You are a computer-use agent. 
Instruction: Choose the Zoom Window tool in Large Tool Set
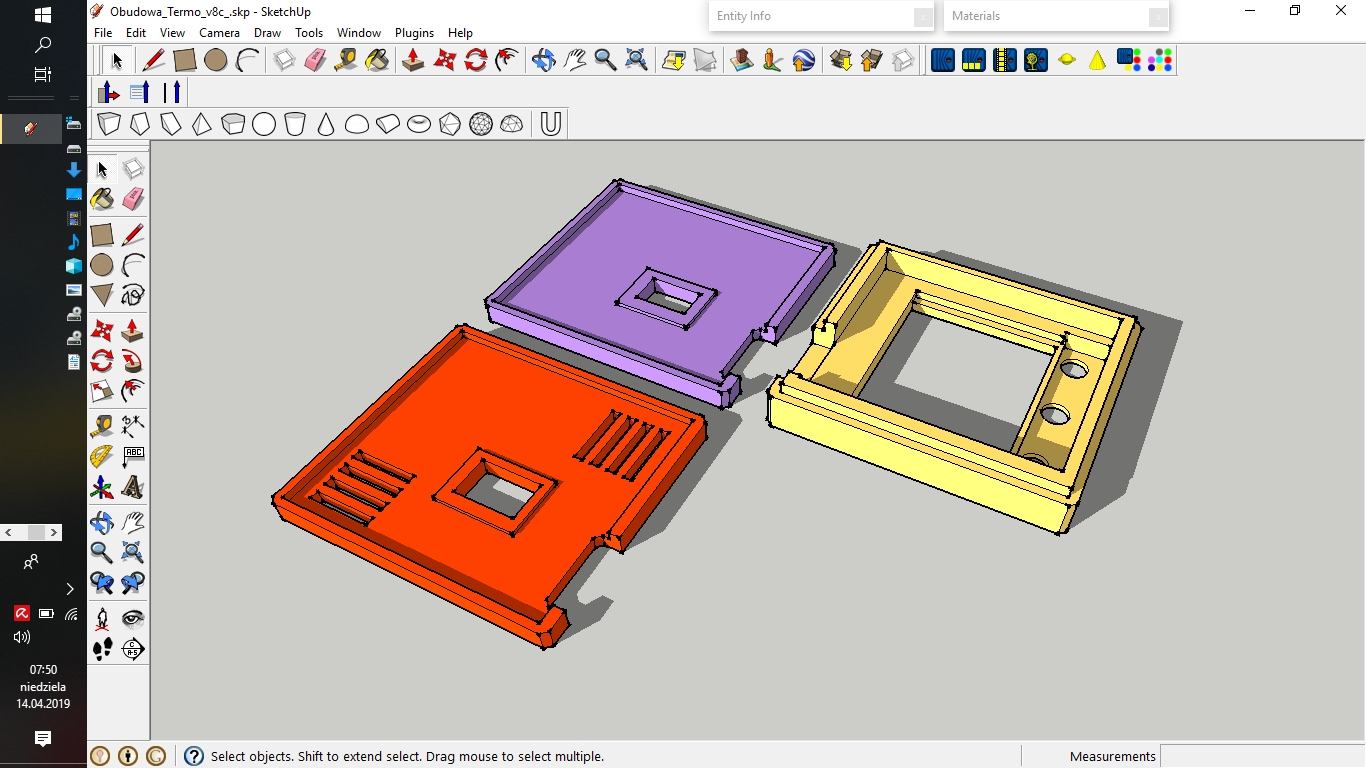133,552
